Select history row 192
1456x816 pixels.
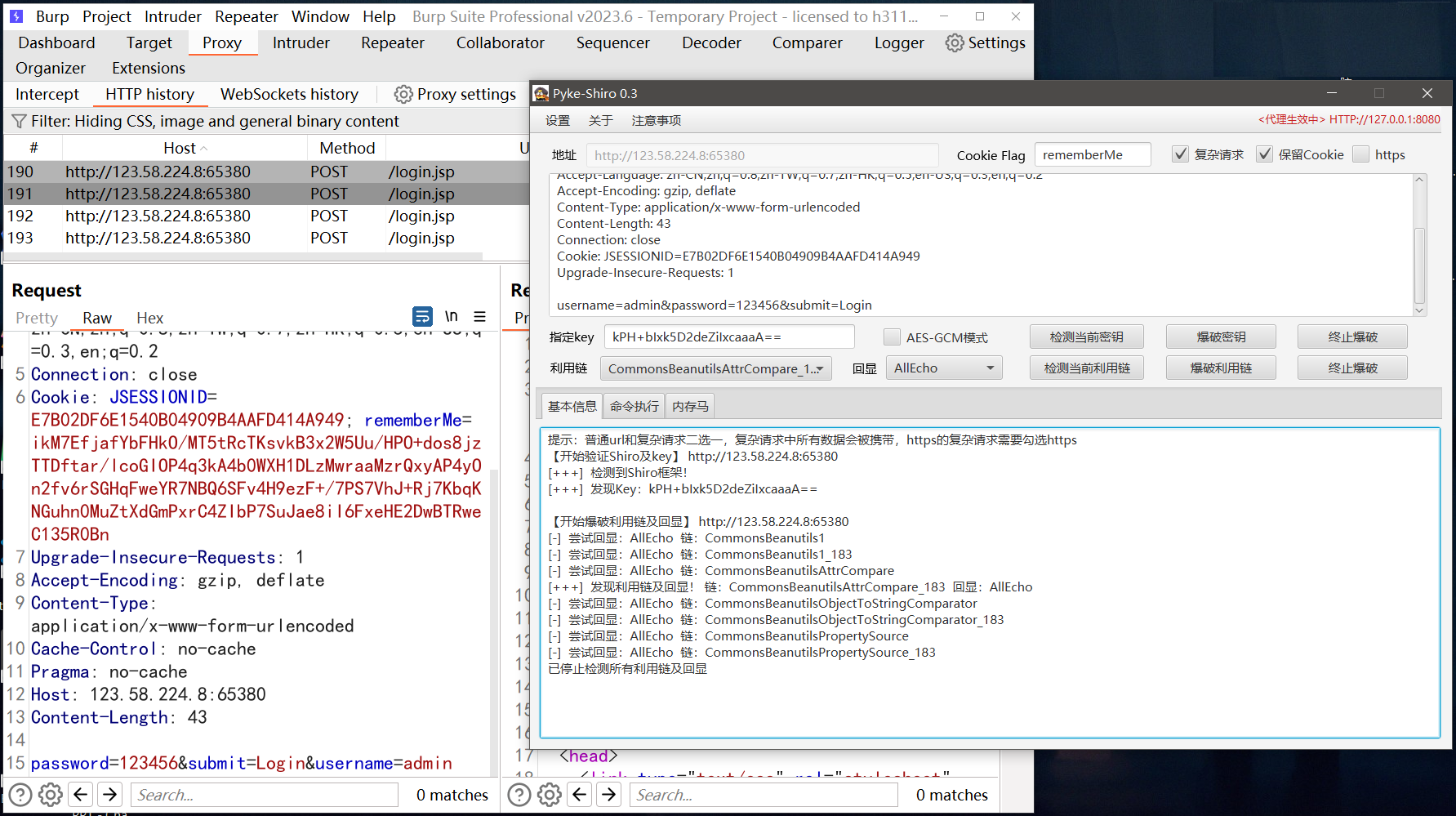click(x=266, y=216)
